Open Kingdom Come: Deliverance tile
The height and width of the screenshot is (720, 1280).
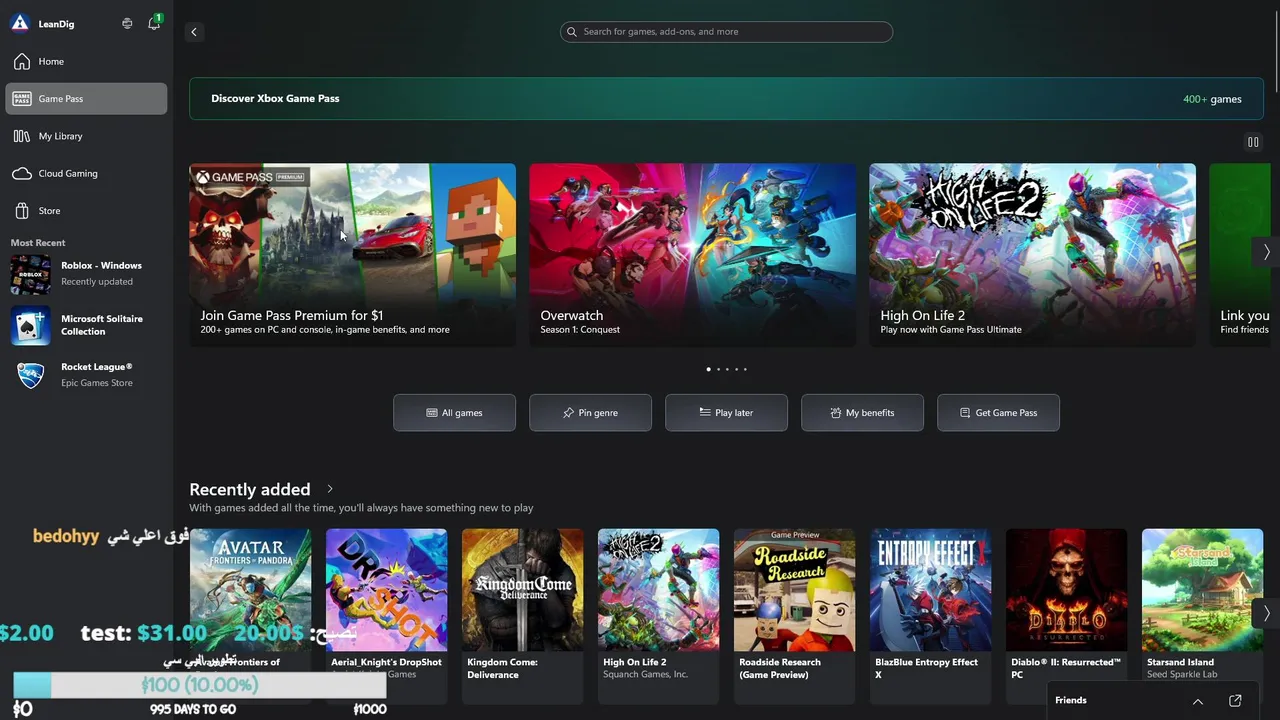point(522,616)
